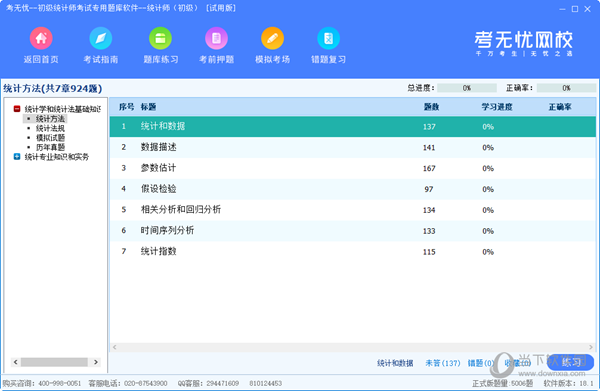Open the 未答(137) unanswered link
This screenshot has height=391, width=600.
coord(443,363)
